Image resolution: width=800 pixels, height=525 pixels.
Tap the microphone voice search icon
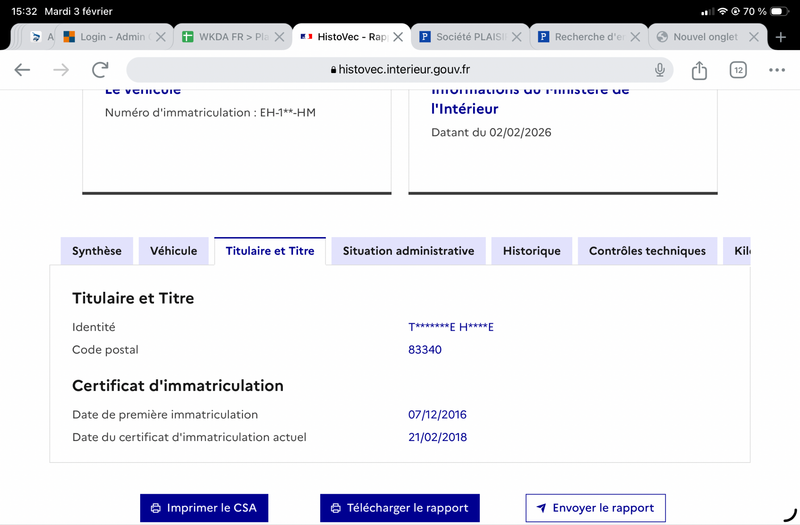pos(660,70)
